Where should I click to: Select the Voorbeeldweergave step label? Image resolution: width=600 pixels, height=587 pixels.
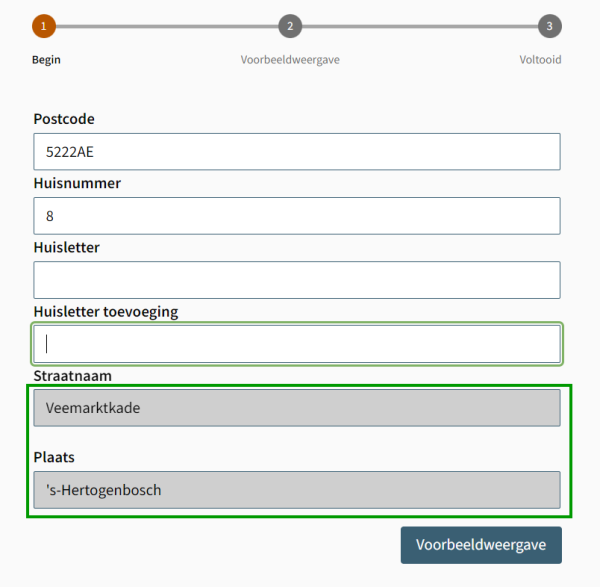pos(290,60)
